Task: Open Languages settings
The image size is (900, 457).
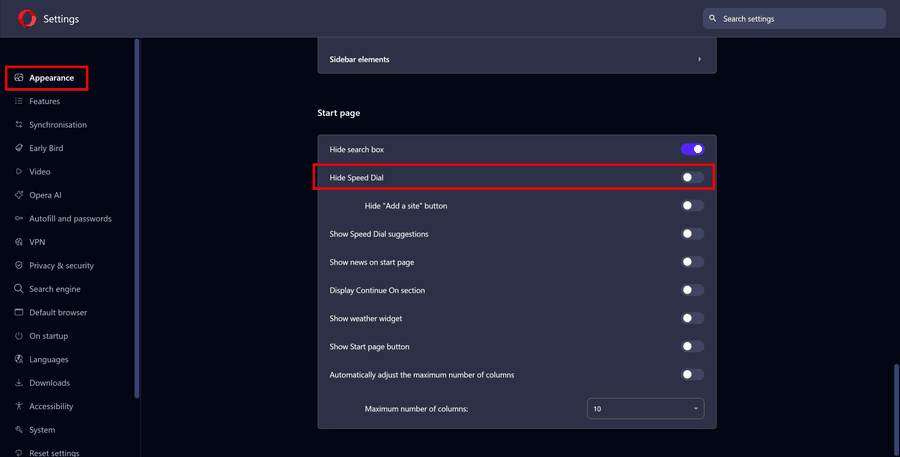Action: (49, 360)
